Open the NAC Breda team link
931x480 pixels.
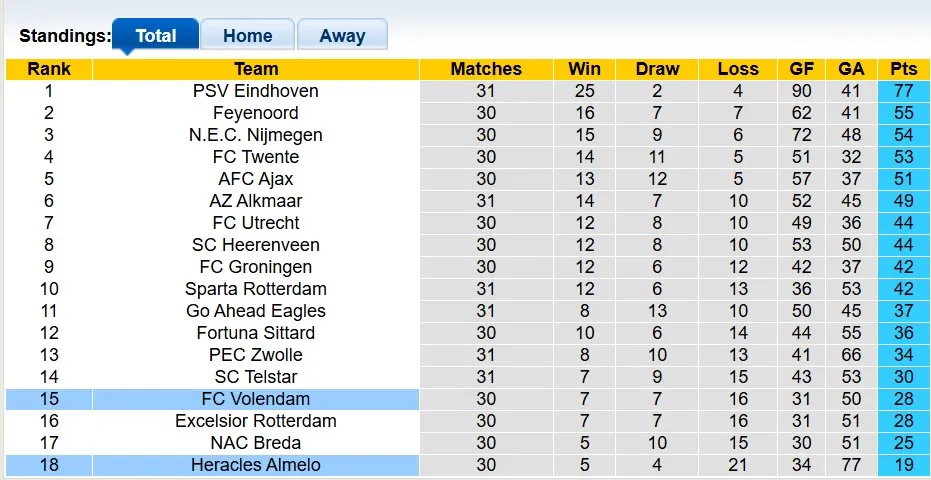pos(256,443)
